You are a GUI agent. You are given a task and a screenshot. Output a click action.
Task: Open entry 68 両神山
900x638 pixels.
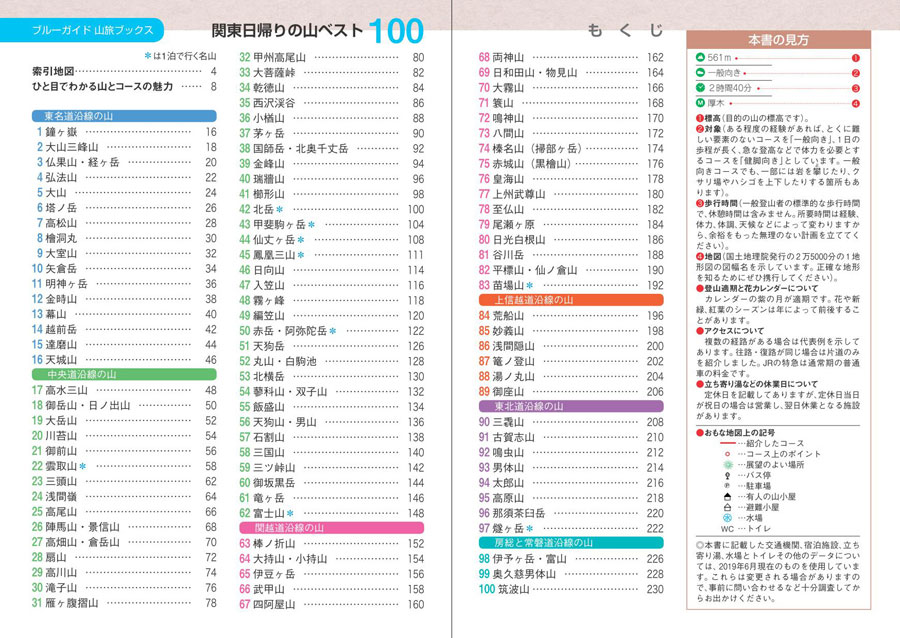click(x=571, y=57)
